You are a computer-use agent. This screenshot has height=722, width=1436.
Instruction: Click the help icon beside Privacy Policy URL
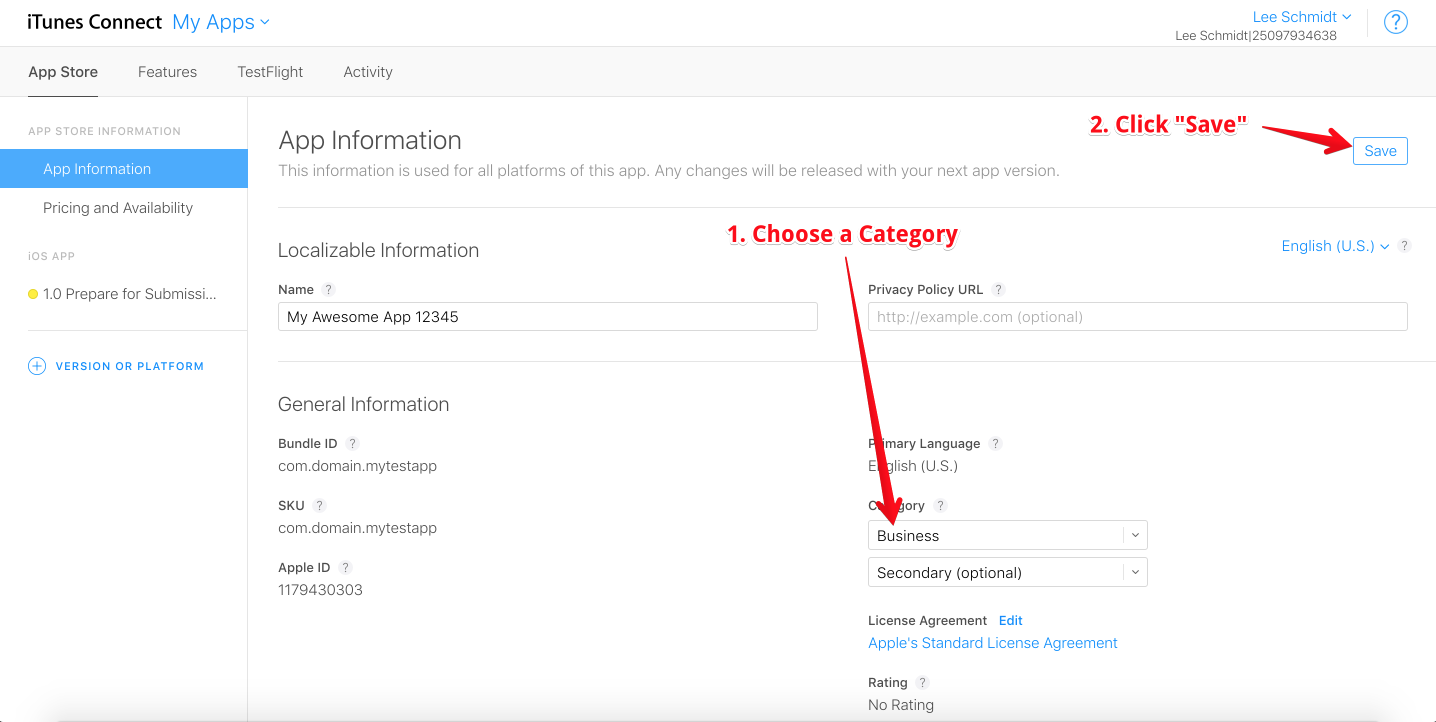tap(998, 289)
